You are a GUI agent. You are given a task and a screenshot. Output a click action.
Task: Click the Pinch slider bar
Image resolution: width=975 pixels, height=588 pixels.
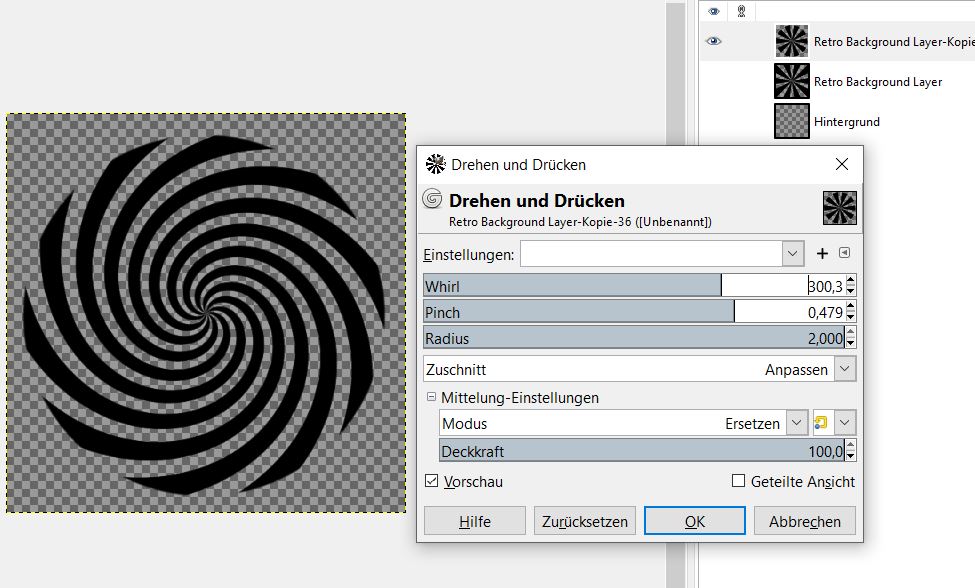click(578, 312)
